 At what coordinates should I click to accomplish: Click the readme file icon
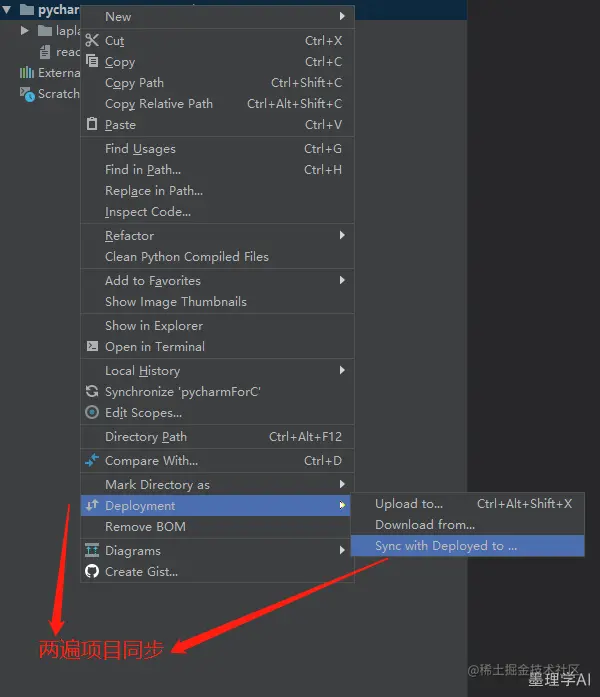45,52
